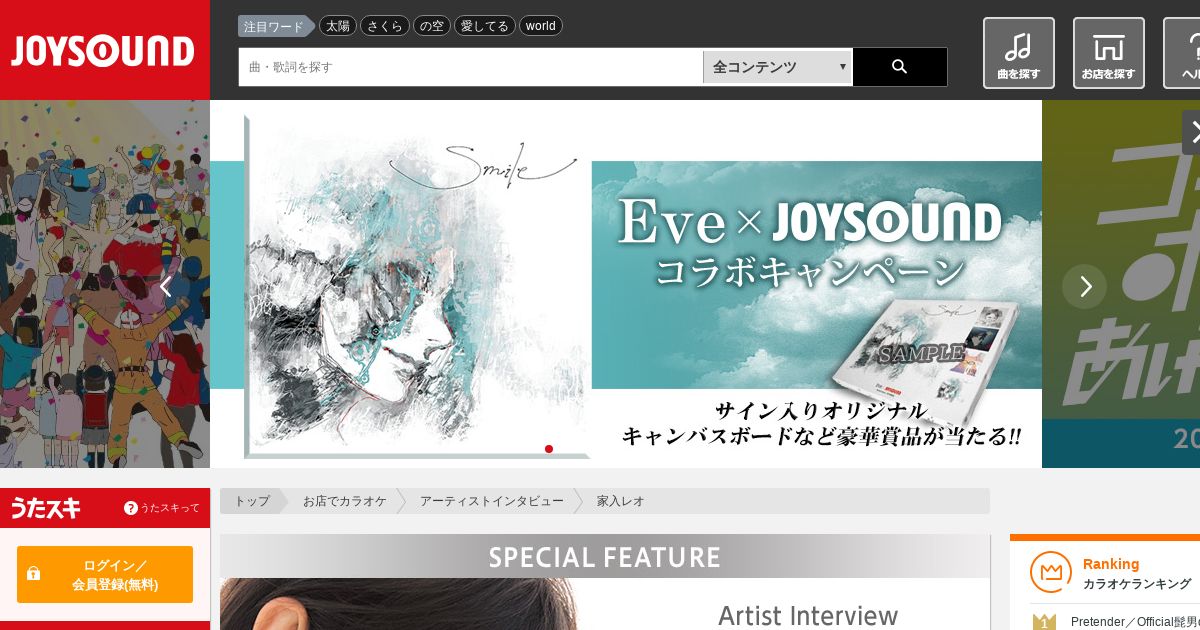Click the うたスキって question mark icon
This screenshot has height=630, width=1200.
point(130,508)
